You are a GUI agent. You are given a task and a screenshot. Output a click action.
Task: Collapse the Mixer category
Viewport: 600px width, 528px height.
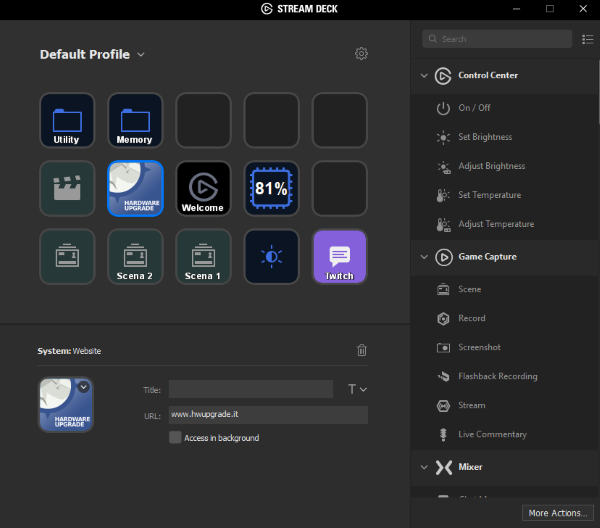coord(424,467)
